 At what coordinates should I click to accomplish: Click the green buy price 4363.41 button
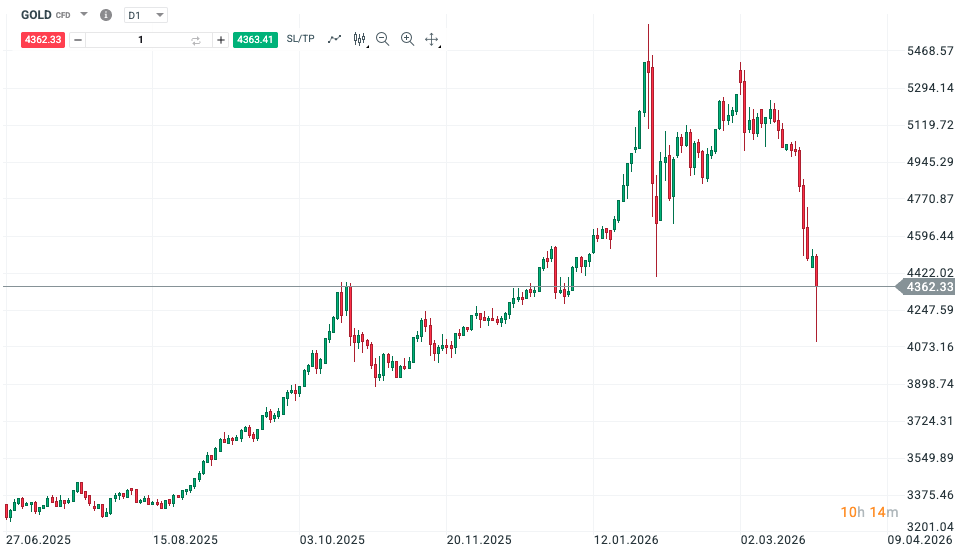pos(254,40)
